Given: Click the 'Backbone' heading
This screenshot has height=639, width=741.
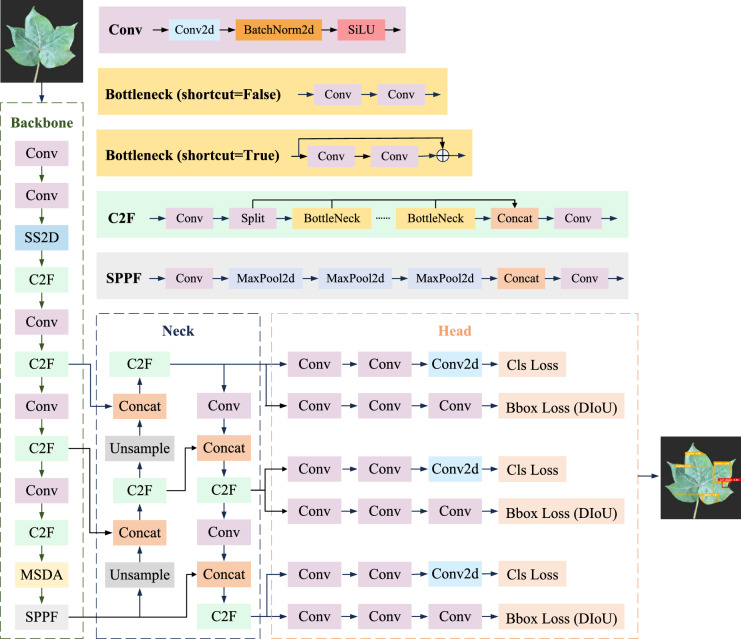Looking at the screenshot, I should click(x=42, y=123).
